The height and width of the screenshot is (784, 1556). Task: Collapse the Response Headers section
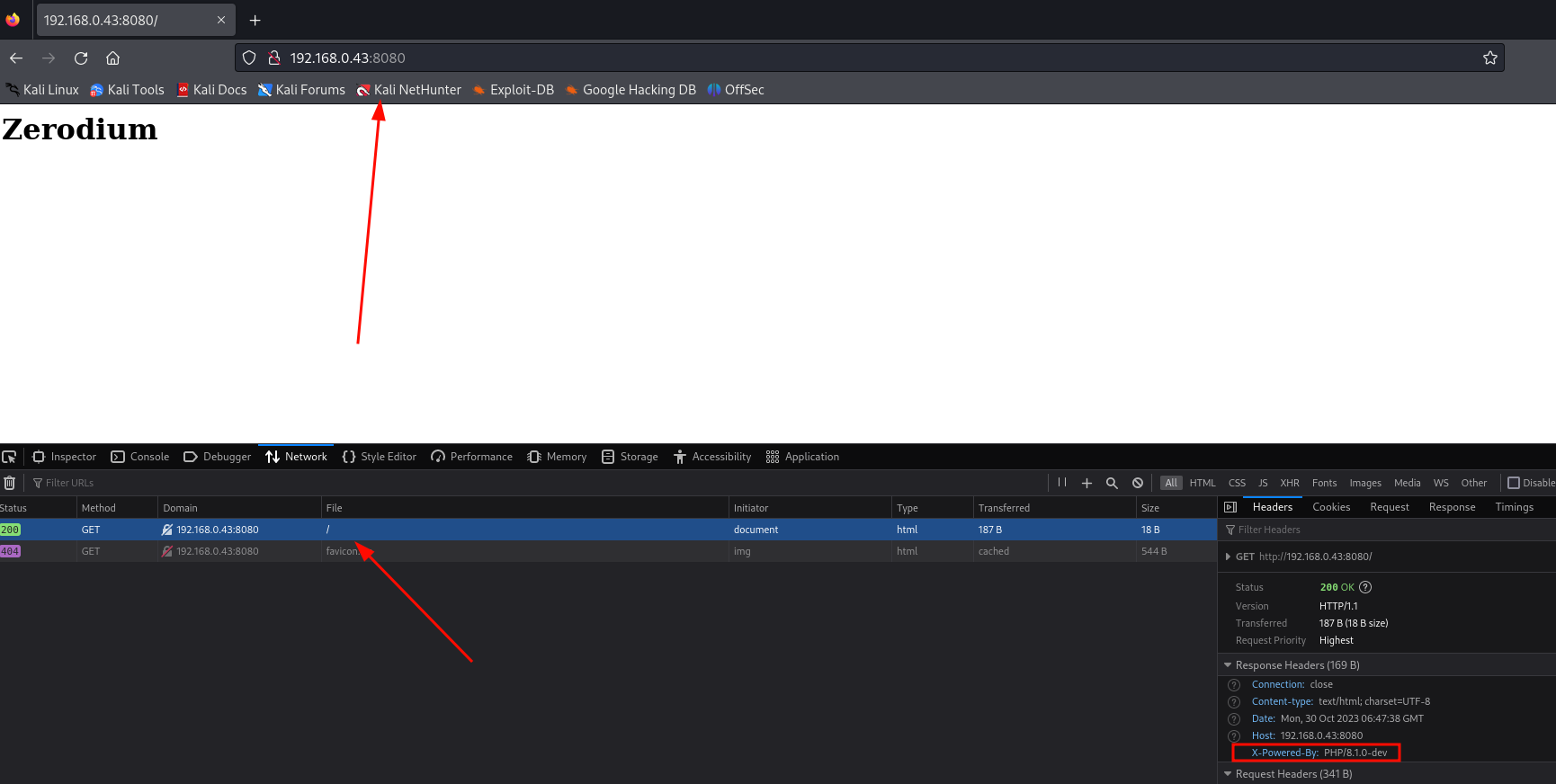click(1228, 665)
